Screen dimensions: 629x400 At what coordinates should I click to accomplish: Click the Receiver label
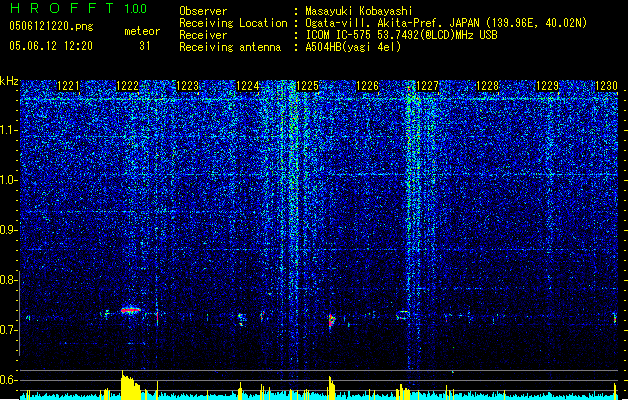(203, 35)
